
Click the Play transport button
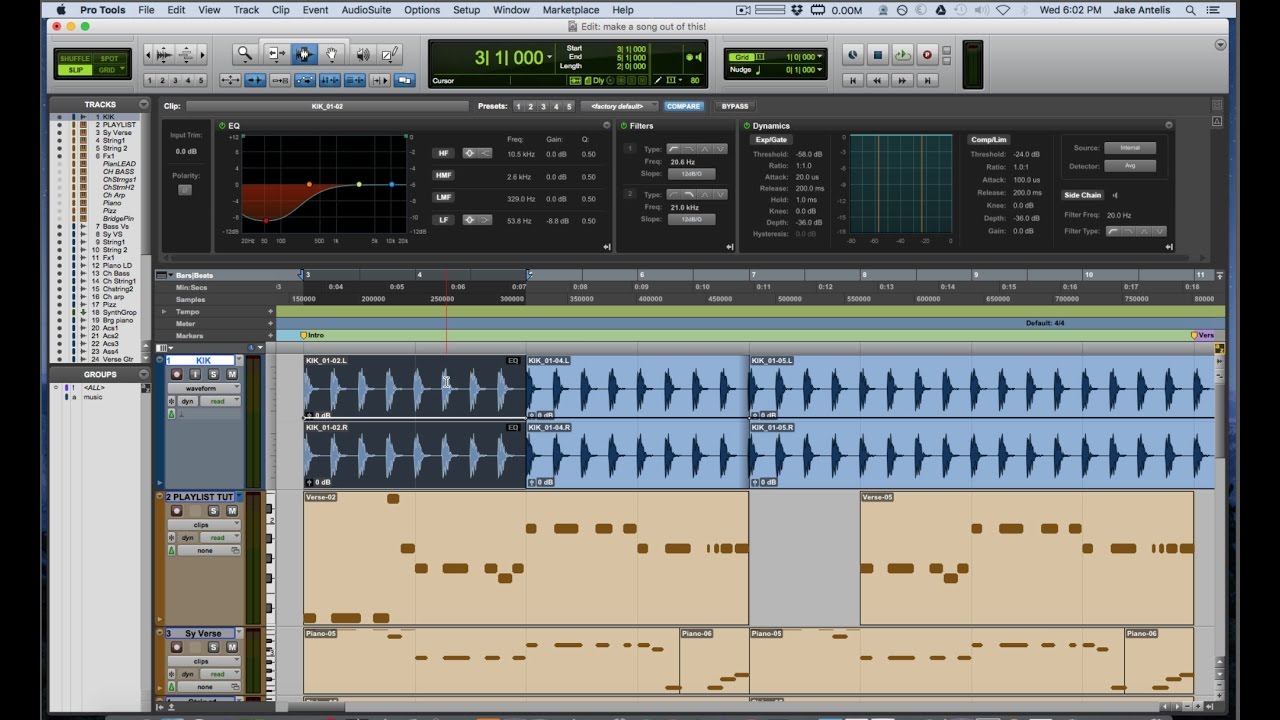pyautogui.click(x=902, y=56)
